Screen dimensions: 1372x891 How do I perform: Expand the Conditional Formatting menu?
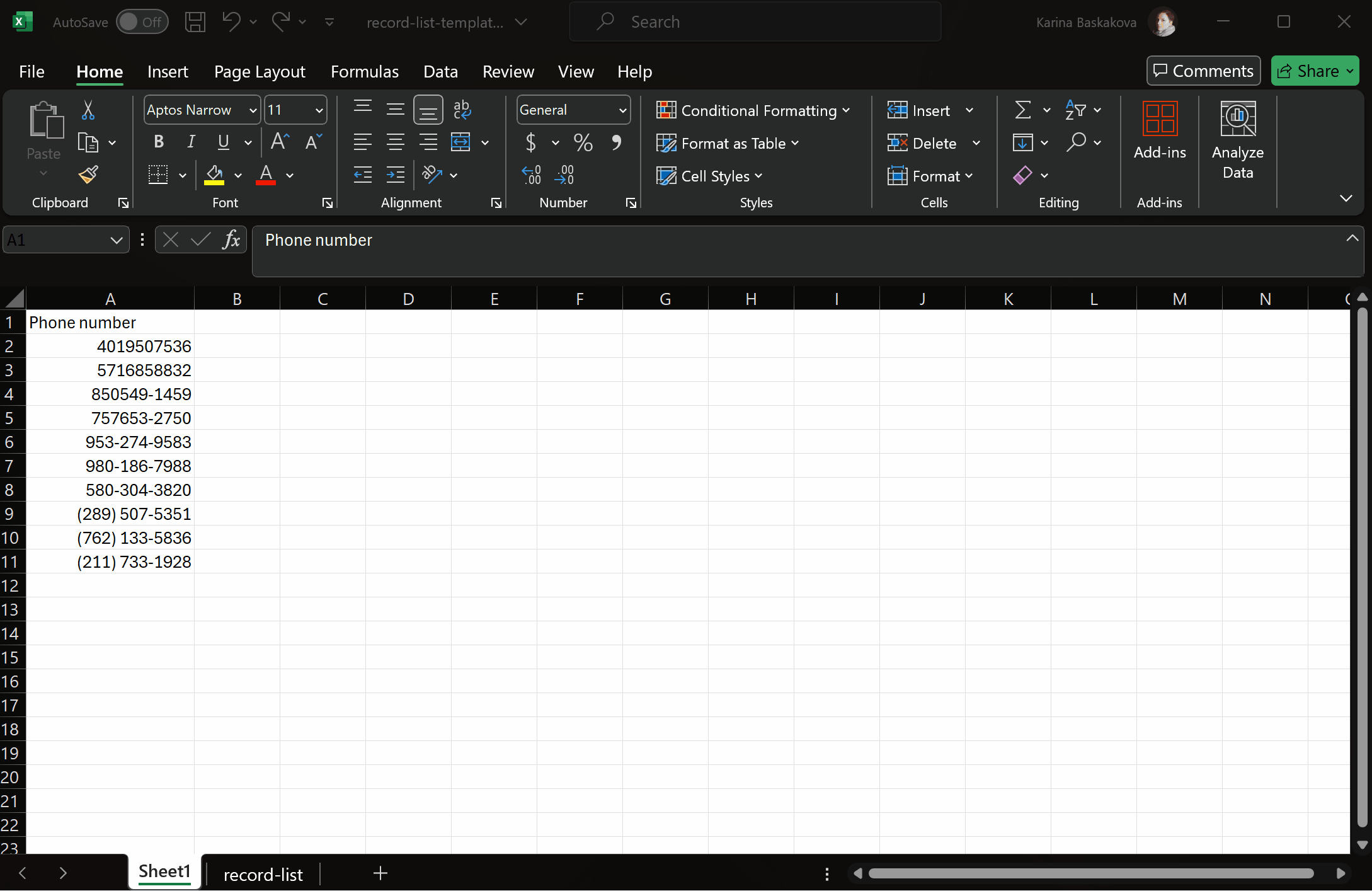pos(753,110)
